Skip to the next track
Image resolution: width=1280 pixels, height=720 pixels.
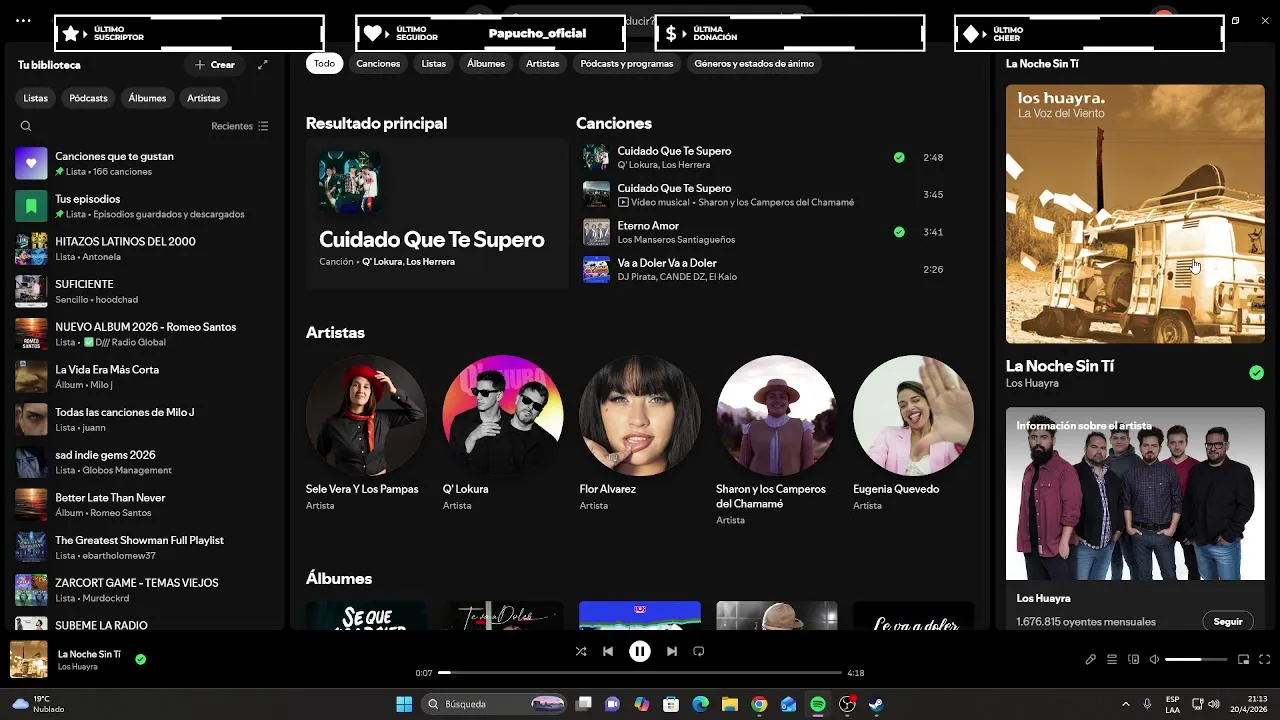(x=672, y=651)
